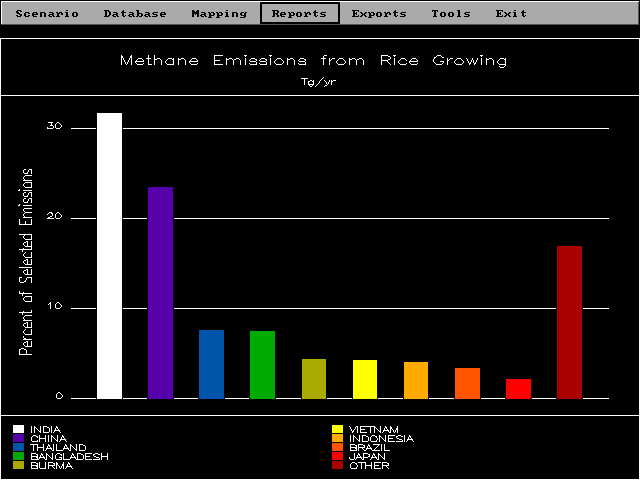Click the Tg/yr units subtitle
640x480 pixels.
pyautogui.click(x=318, y=82)
